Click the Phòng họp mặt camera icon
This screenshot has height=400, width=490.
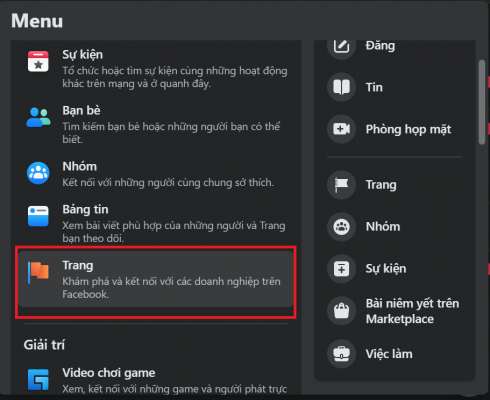[341, 129]
